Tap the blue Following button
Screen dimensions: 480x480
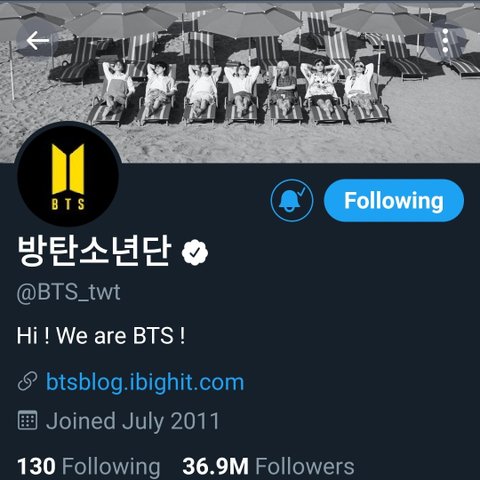[x=394, y=200]
